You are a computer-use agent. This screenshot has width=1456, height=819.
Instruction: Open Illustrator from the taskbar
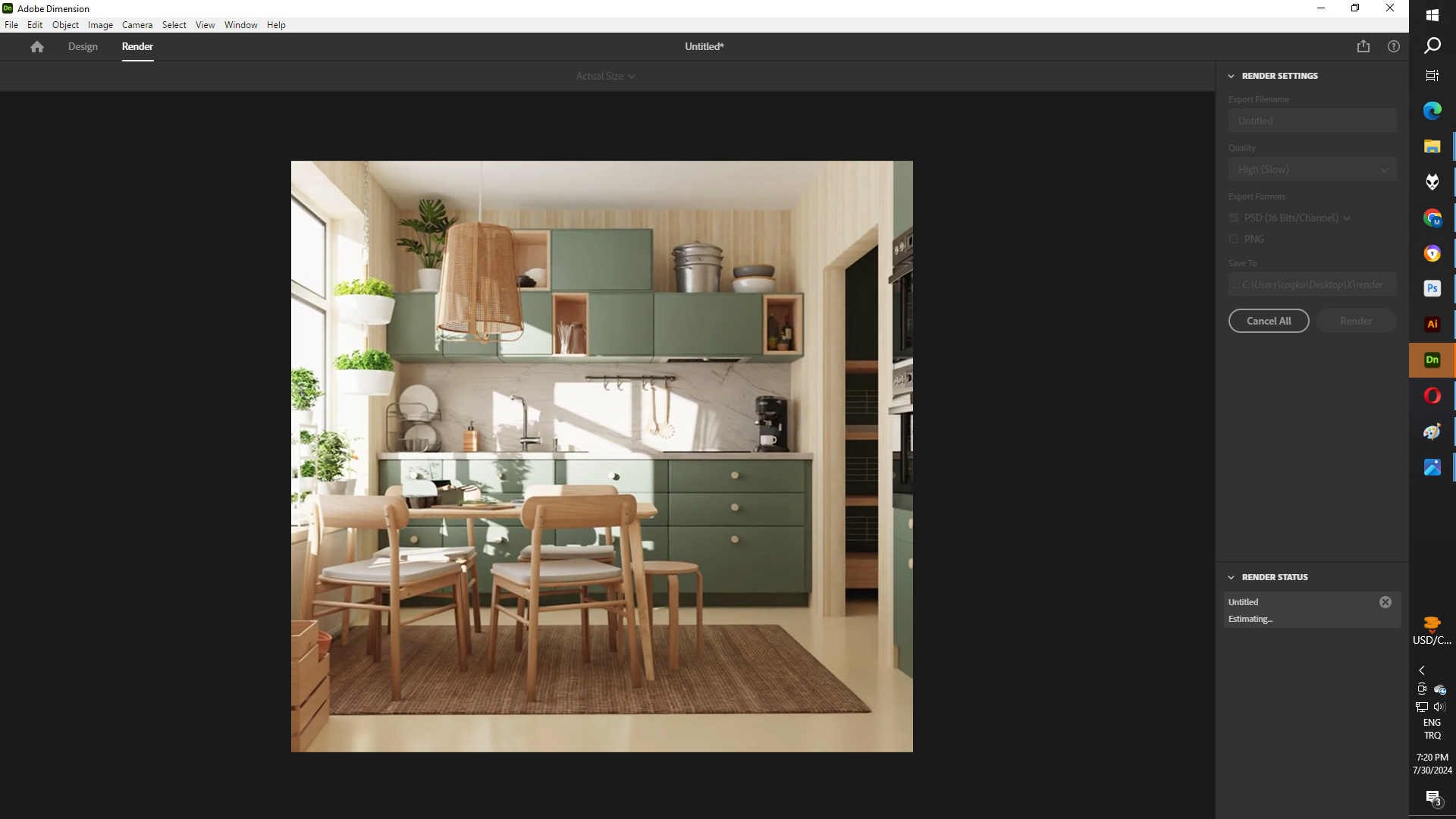[1432, 324]
